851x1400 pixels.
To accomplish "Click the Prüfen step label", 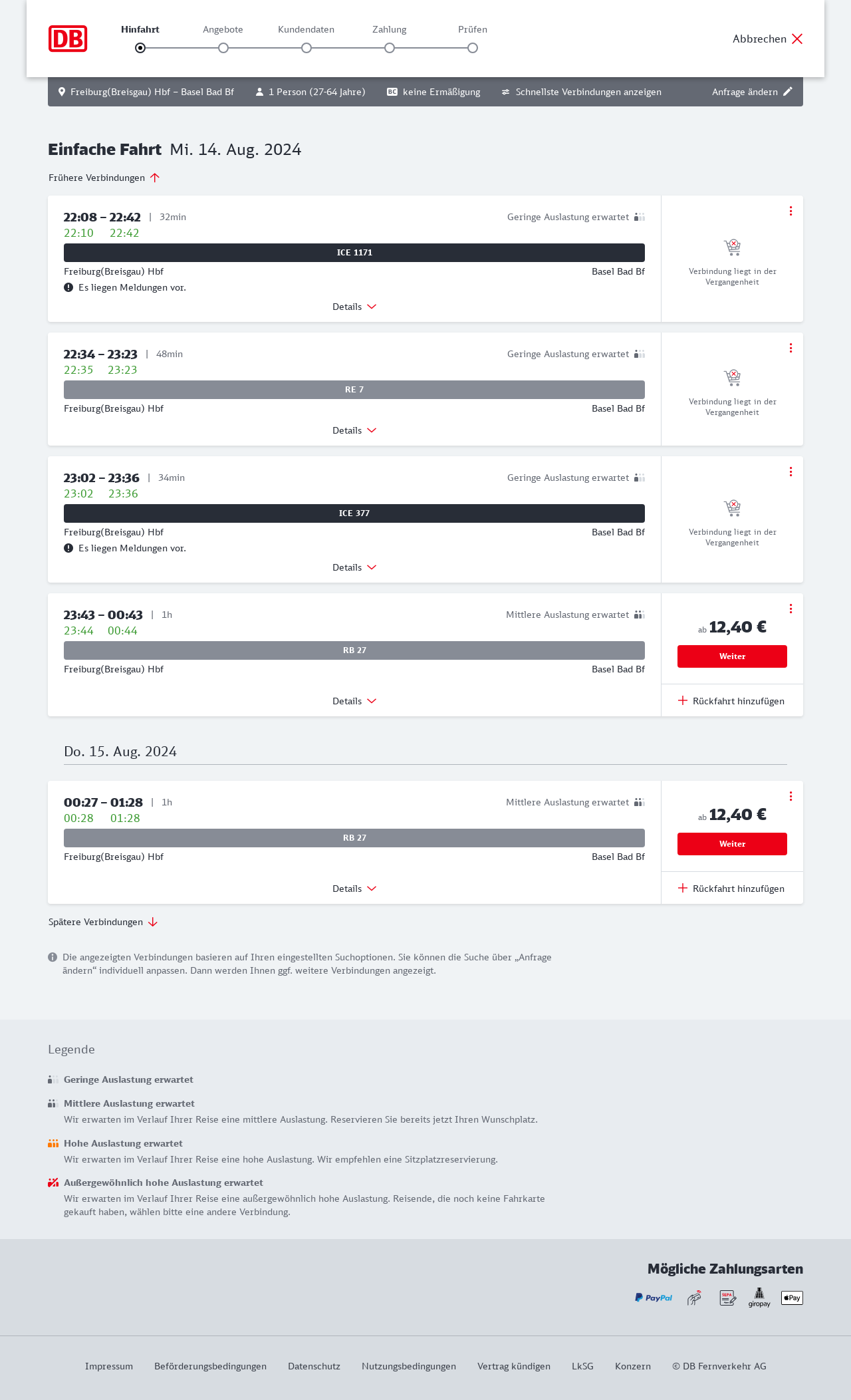I will 473,29.
